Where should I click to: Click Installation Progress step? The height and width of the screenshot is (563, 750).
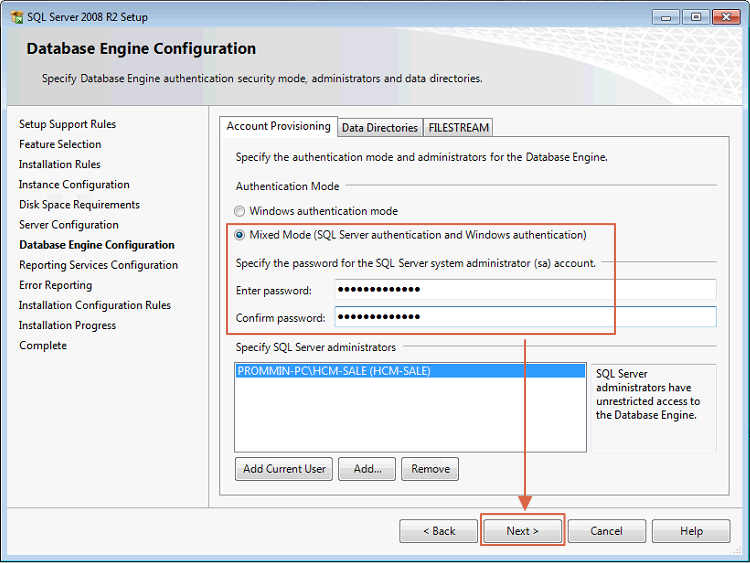pos(67,325)
